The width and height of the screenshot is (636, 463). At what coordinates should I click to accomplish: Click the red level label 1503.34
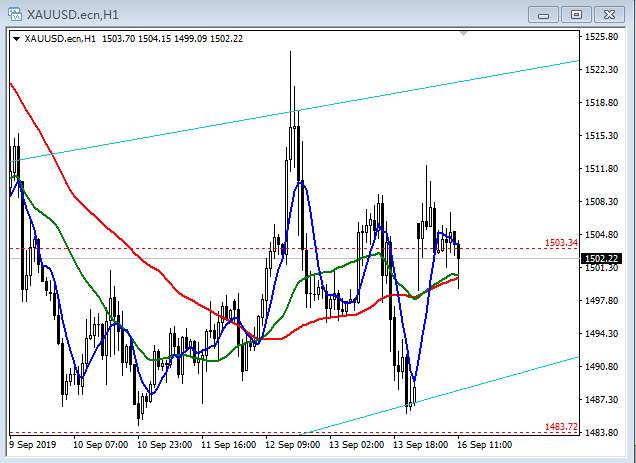[561, 243]
